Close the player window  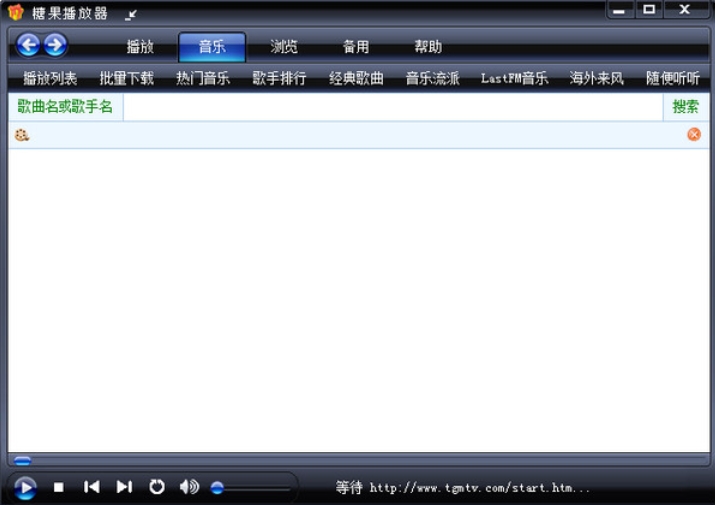[684, 10]
